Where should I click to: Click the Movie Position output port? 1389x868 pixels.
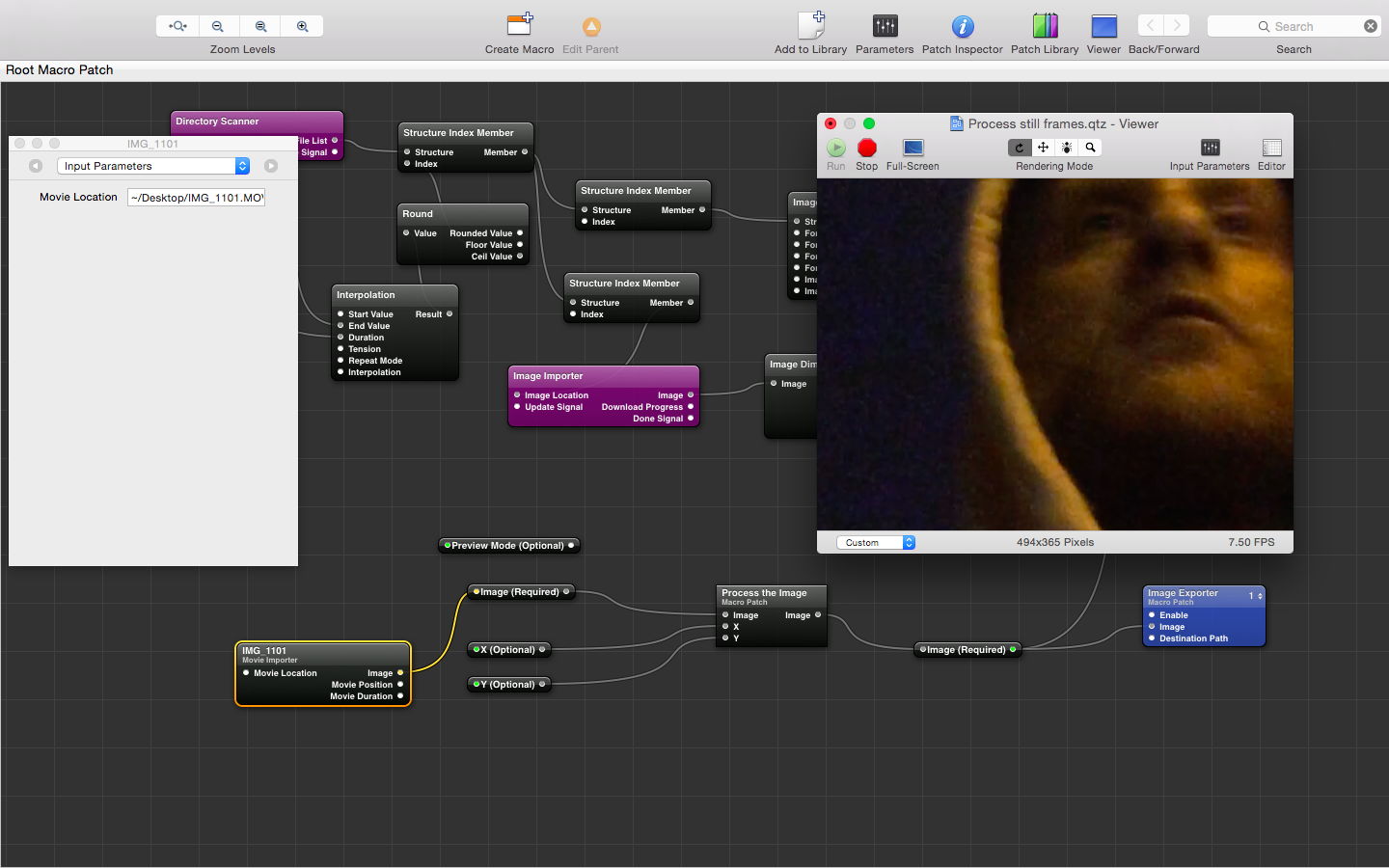400,685
